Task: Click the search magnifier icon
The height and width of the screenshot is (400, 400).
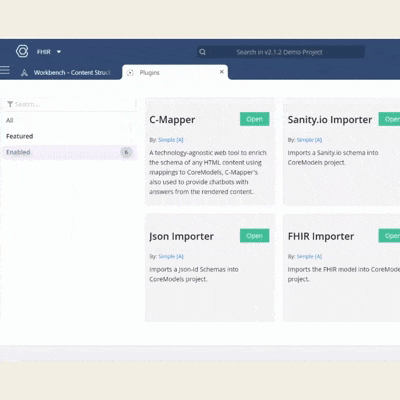Action: tap(202, 52)
